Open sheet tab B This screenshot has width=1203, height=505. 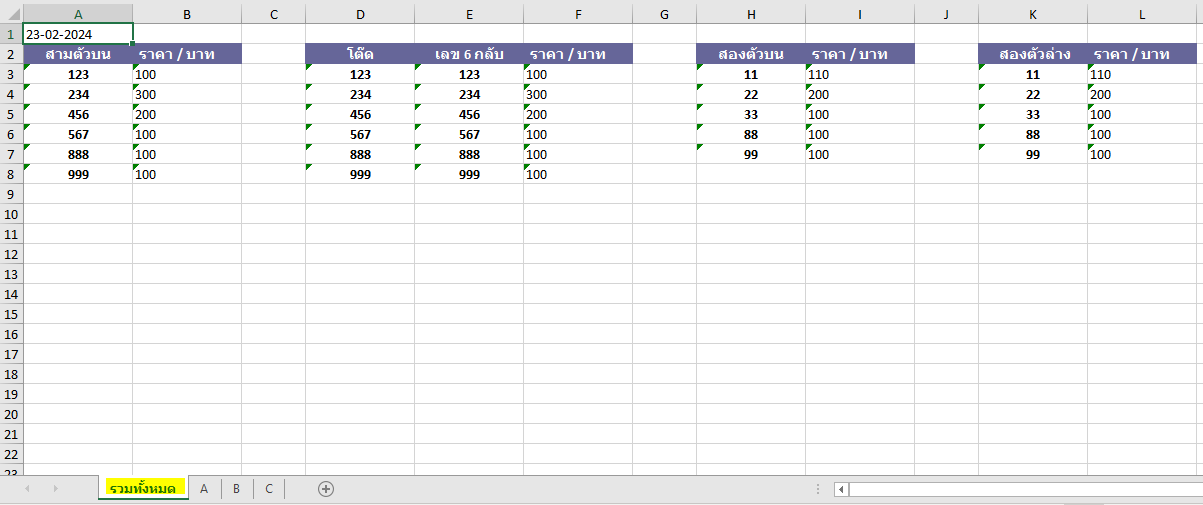pos(236,489)
